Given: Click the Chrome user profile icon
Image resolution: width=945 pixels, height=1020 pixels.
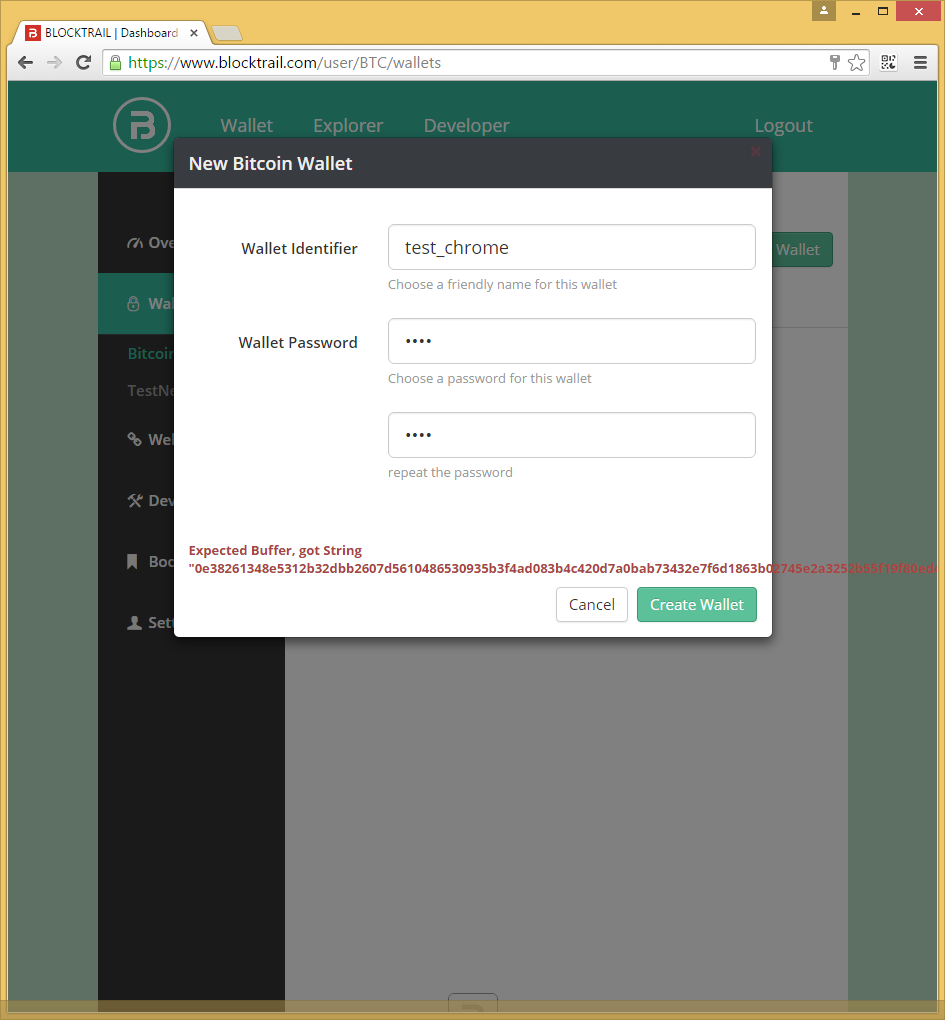Looking at the screenshot, I should (824, 10).
